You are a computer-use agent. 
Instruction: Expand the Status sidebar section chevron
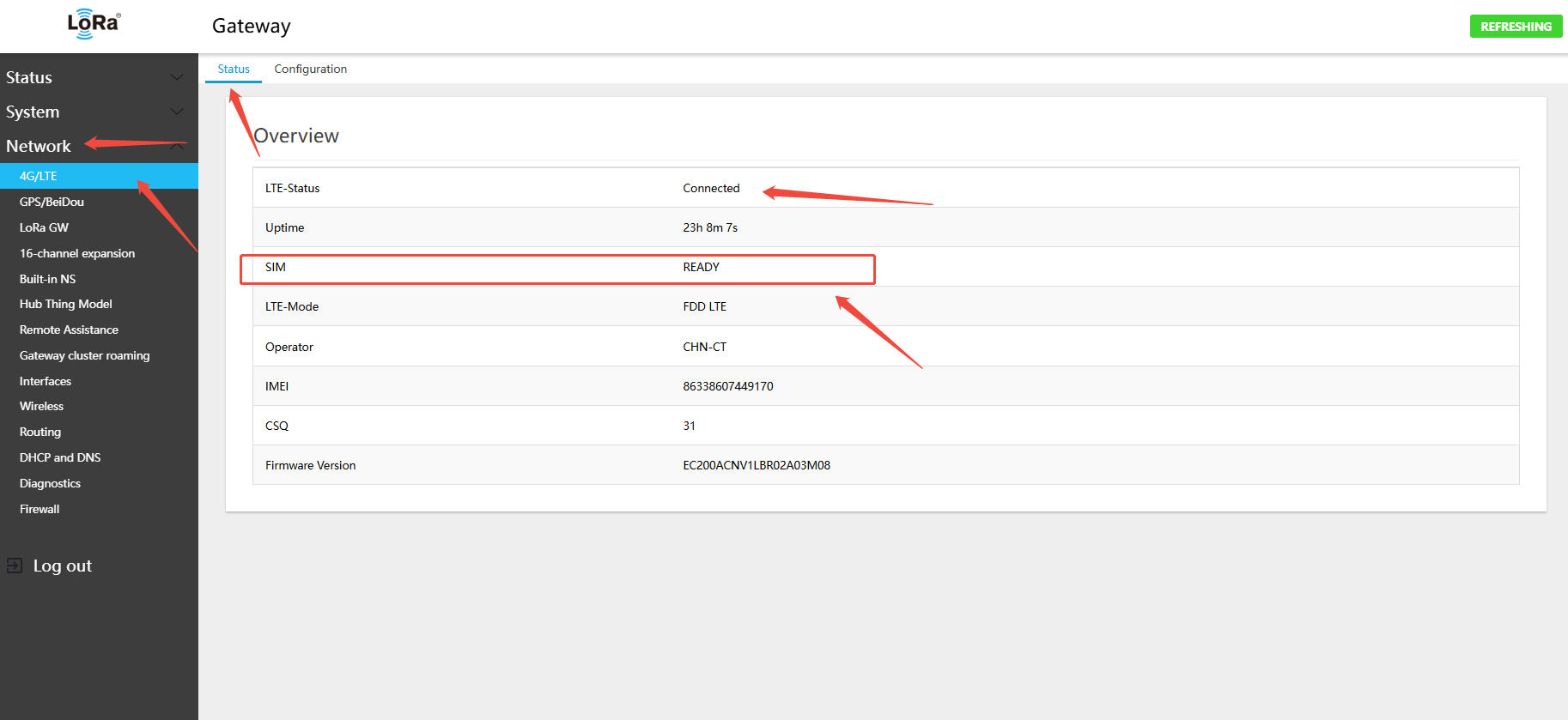point(177,77)
